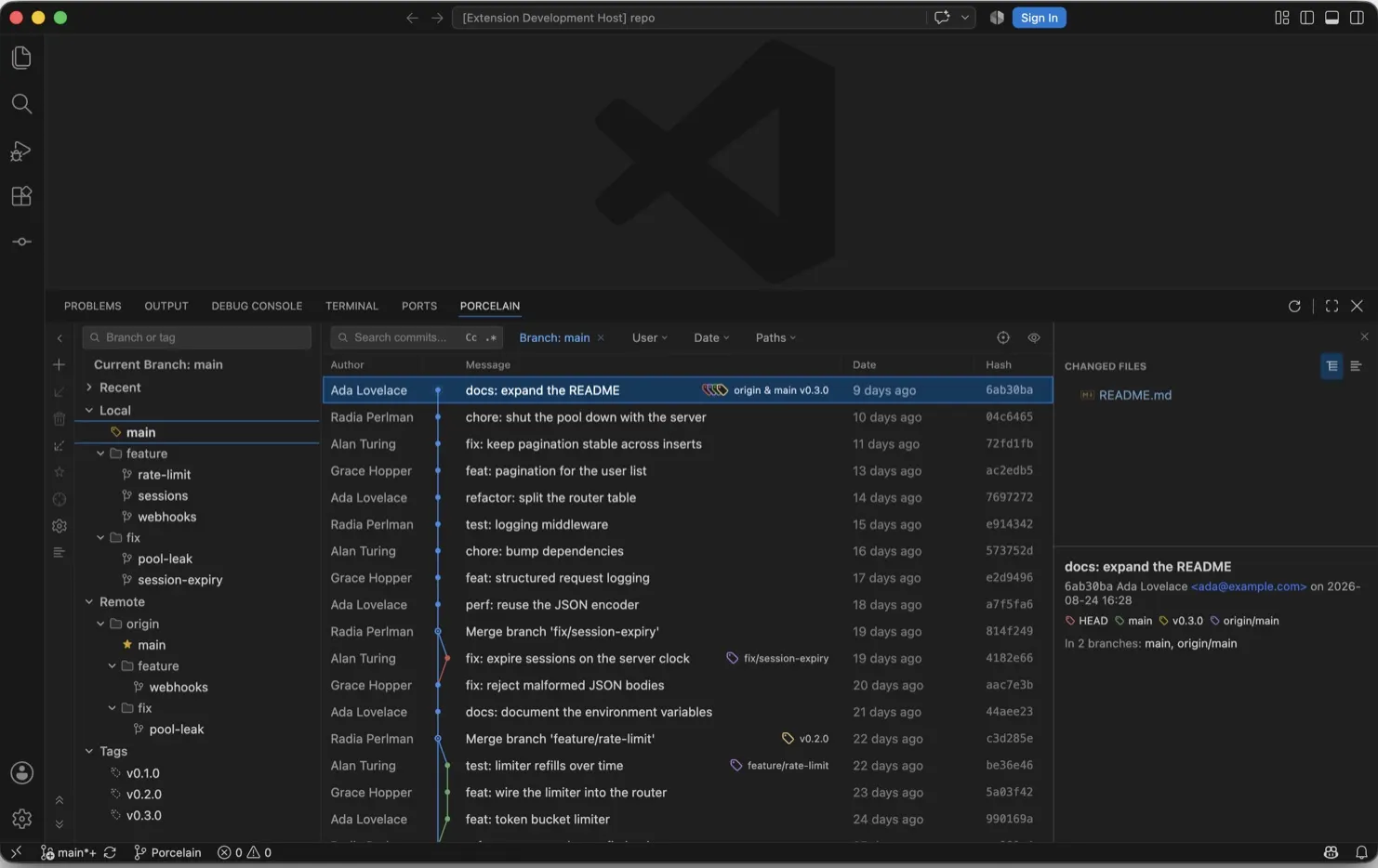1378x868 pixels.
Task: Click the refresh icon in Porcelain panel
Action: [x=1294, y=306]
